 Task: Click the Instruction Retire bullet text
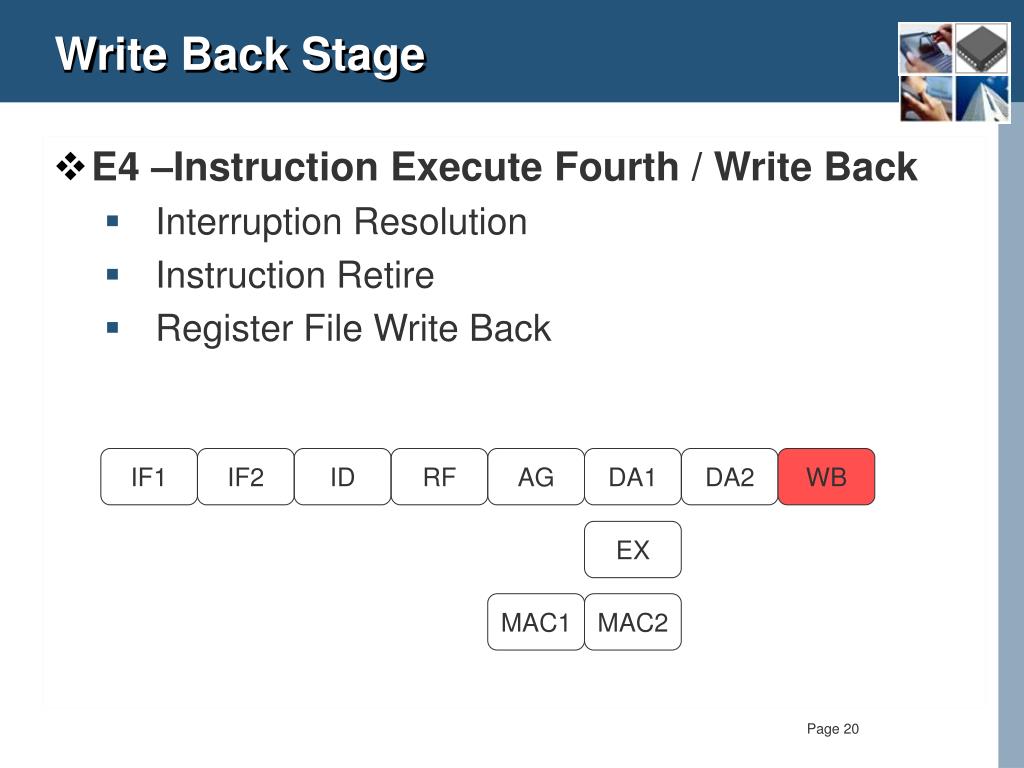295,275
